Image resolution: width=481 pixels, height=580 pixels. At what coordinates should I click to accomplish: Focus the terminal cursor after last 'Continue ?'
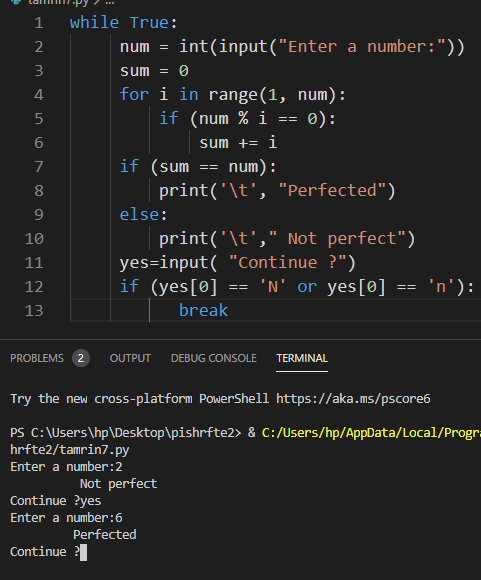(84, 552)
